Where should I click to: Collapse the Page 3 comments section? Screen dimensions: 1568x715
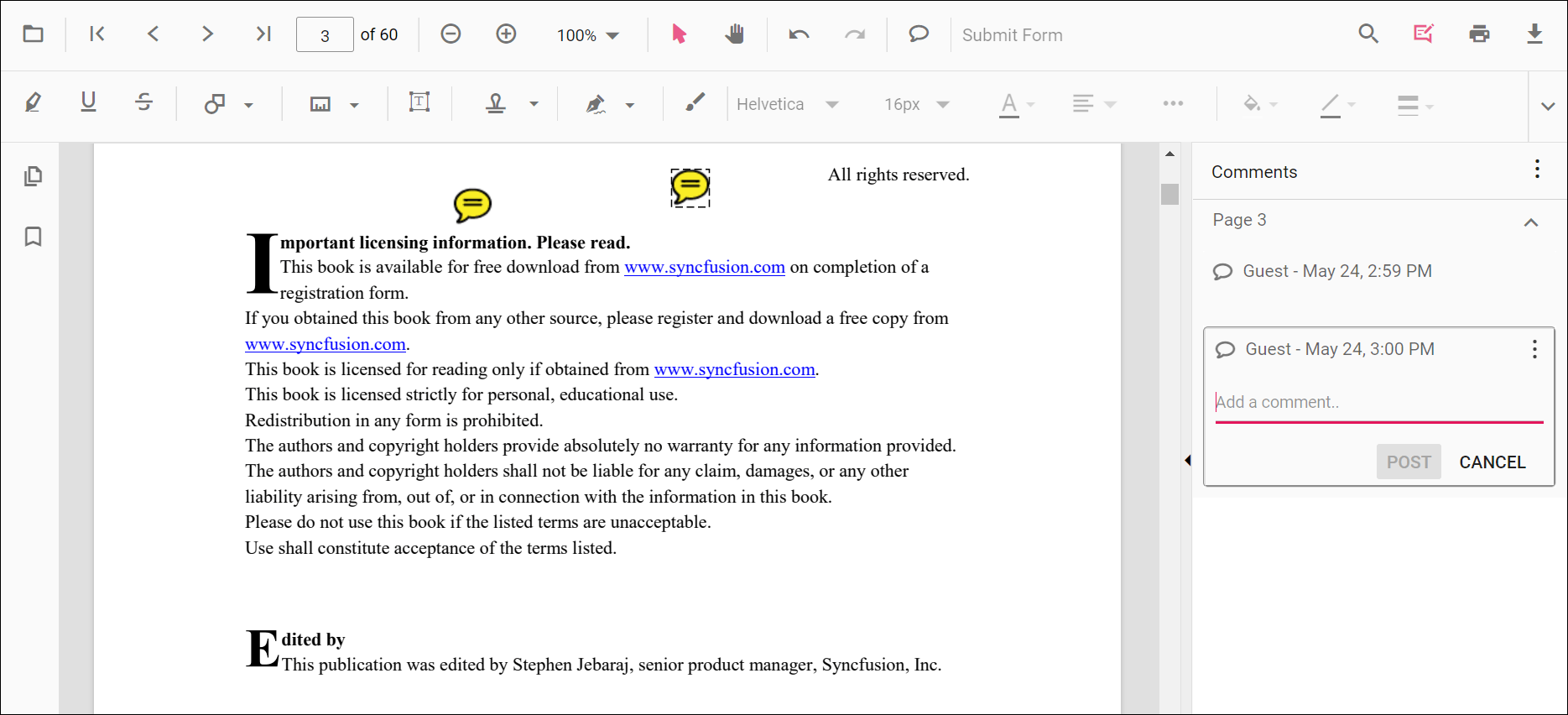(1530, 222)
